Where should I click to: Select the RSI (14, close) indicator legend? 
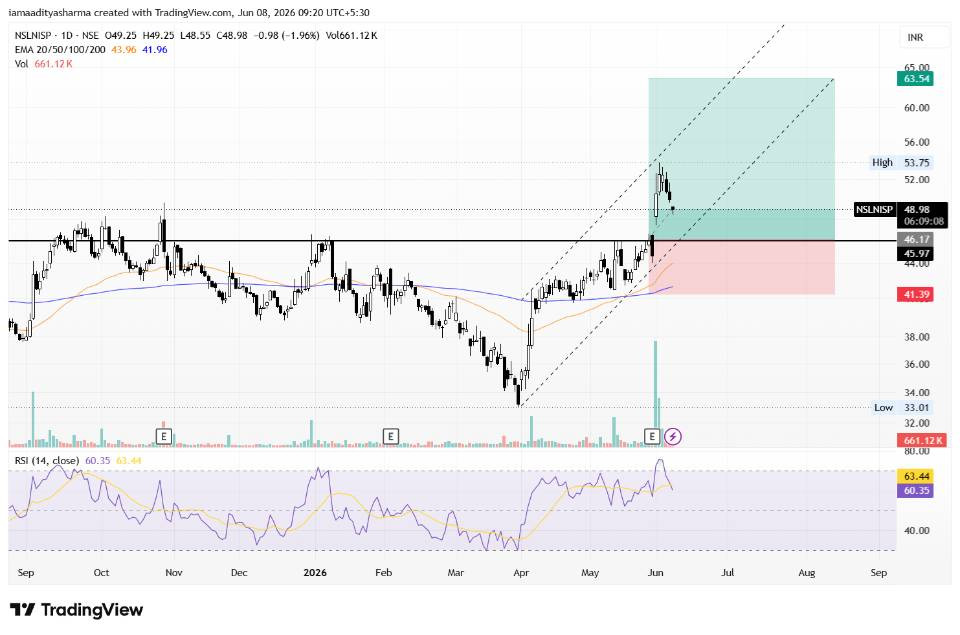point(47,460)
